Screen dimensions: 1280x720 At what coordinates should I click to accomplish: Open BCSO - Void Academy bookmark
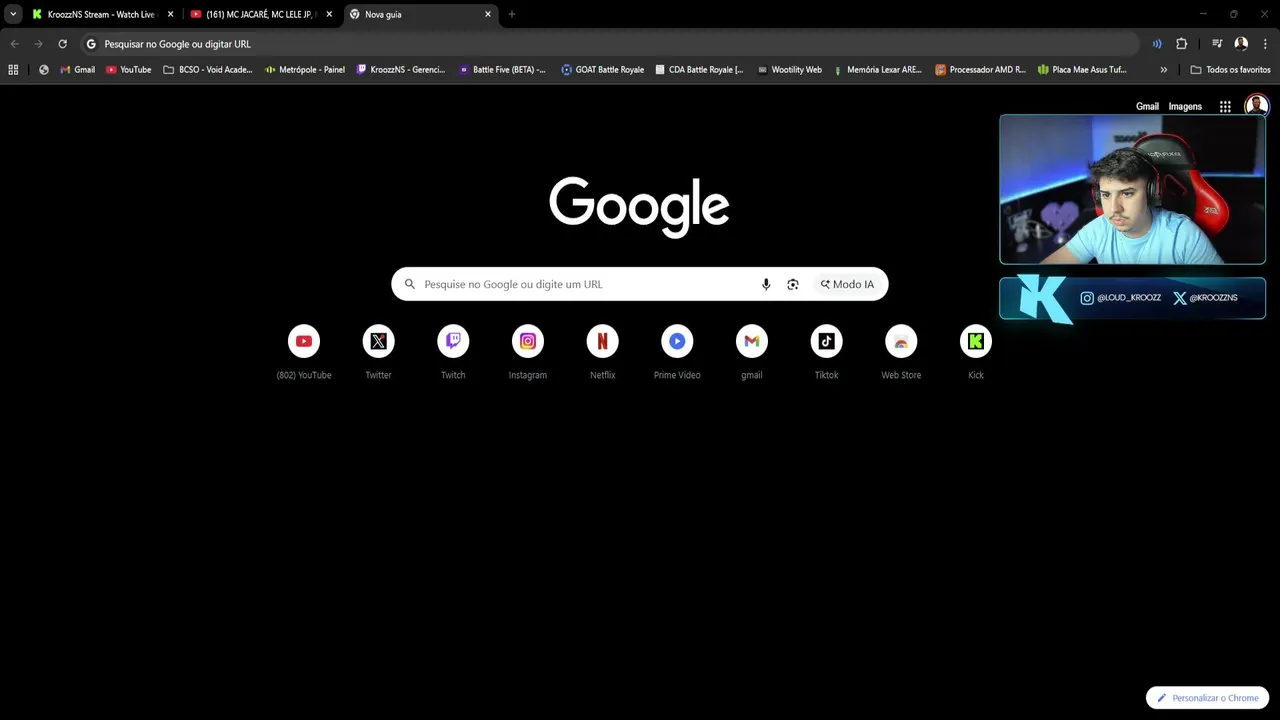point(208,70)
